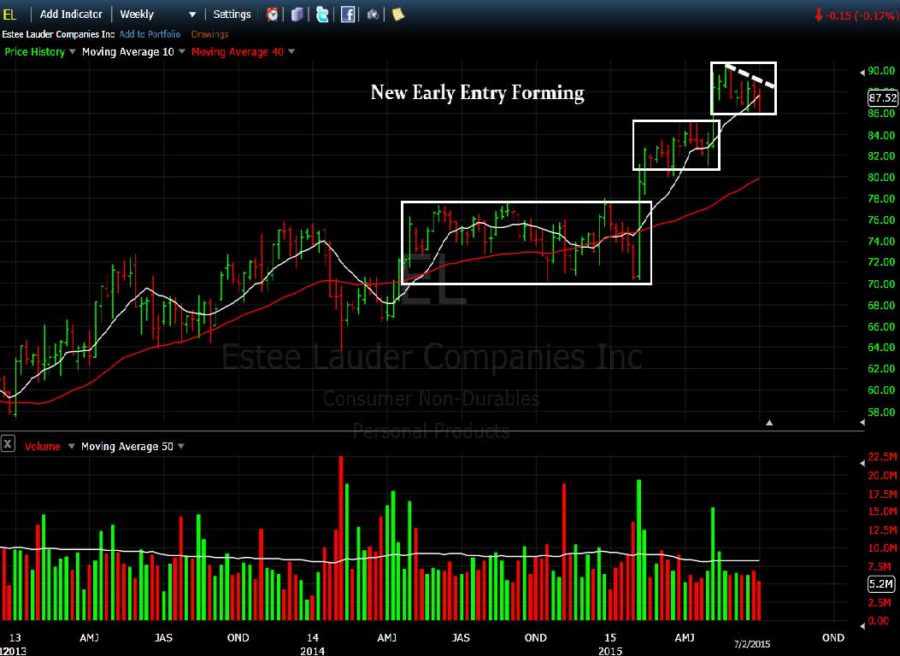
Task: Expand the Price History dropdown arrow
Action: [x=72, y=52]
